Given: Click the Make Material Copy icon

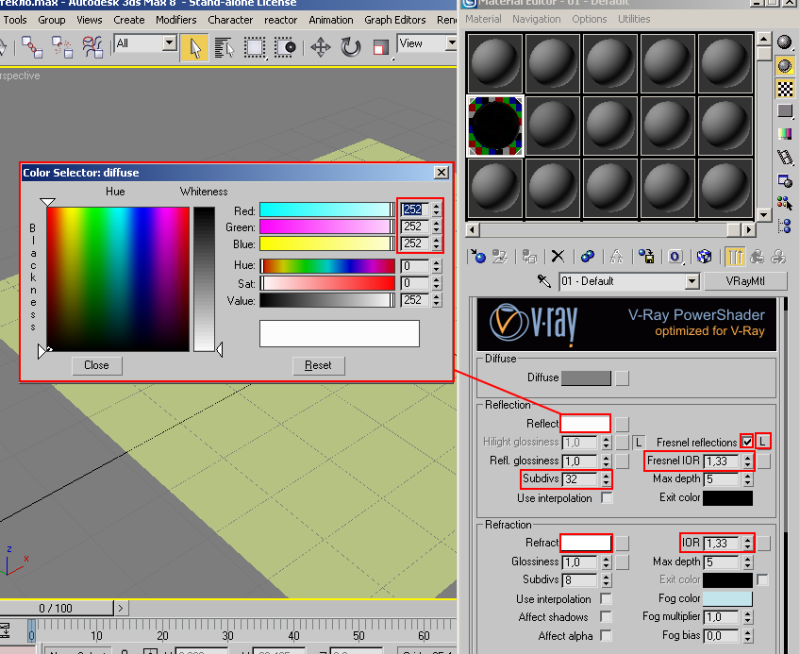Looking at the screenshot, I should [587, 256].
